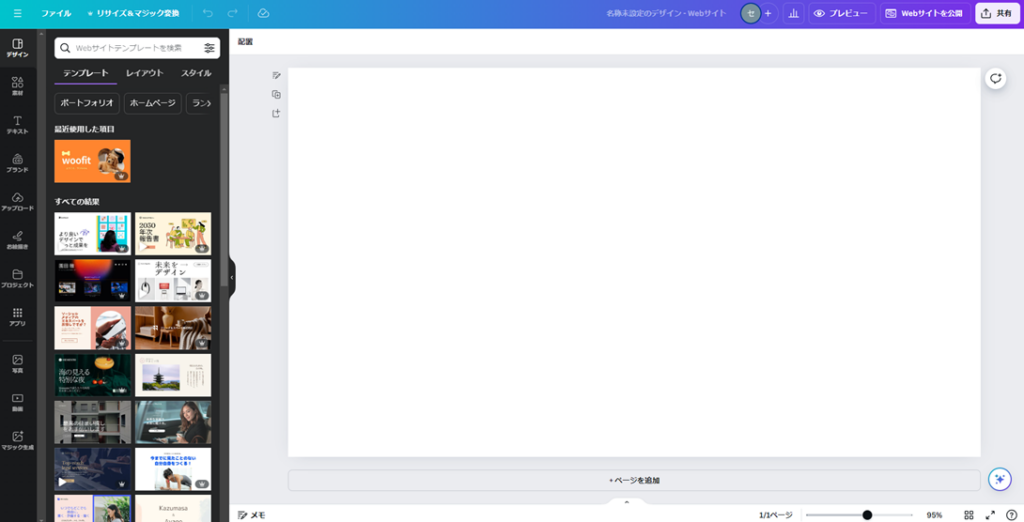Toggle grid view of pages
The height and width of the screenshot is (522, 1024).
(968, 515)
